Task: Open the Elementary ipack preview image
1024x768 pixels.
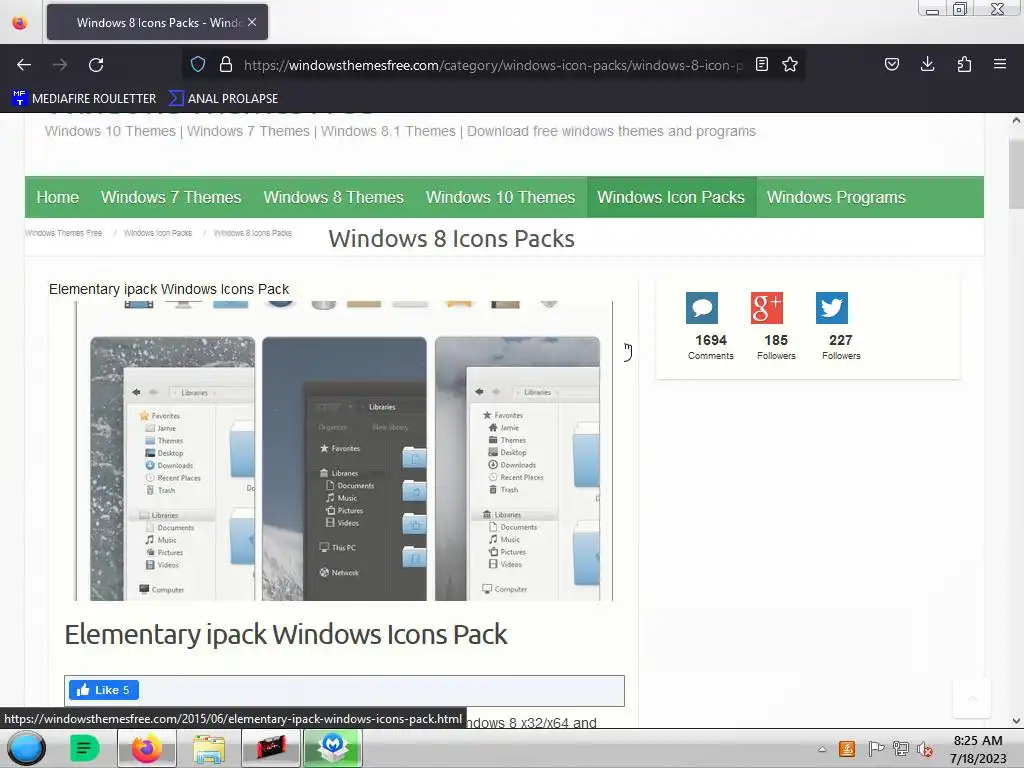Action: (x=344, y=451)
